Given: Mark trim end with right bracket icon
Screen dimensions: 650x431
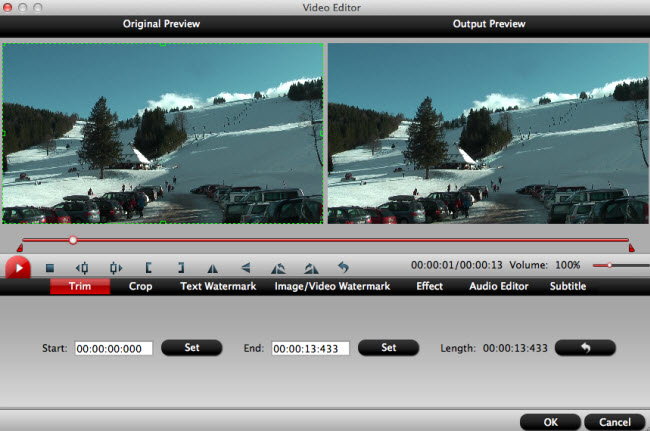Looking at the screenshot, I should [x=181, y=268].
